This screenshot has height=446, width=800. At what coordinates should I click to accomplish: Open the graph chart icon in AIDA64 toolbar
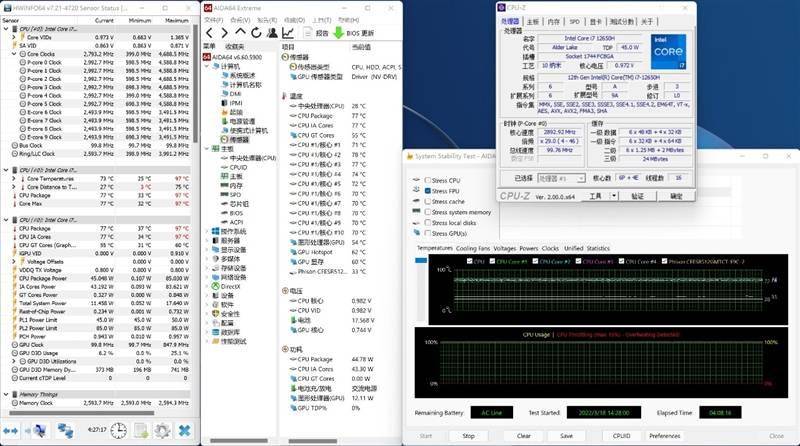coord(288,33)
